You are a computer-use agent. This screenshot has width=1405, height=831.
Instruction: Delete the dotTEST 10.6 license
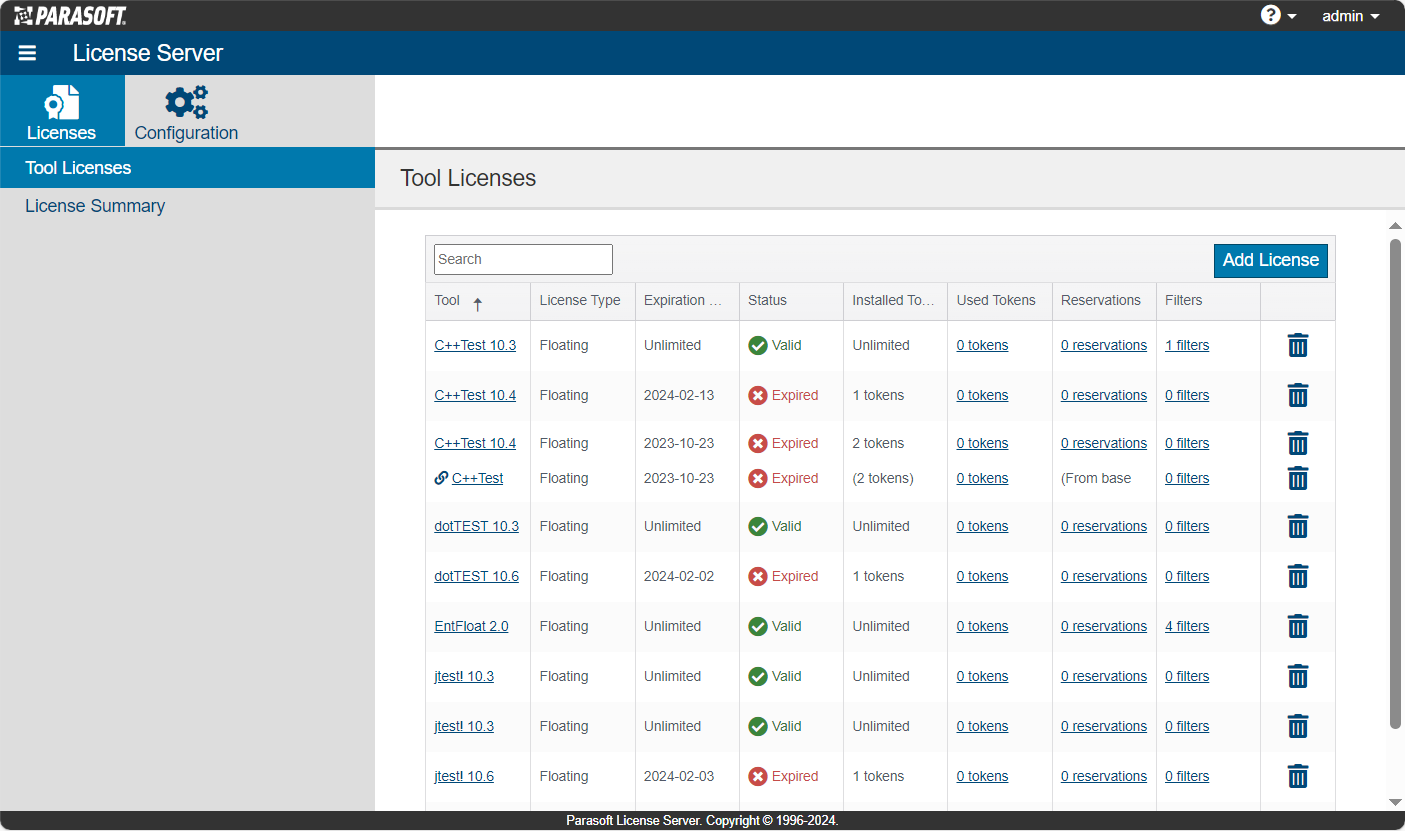coord(1298,576)
